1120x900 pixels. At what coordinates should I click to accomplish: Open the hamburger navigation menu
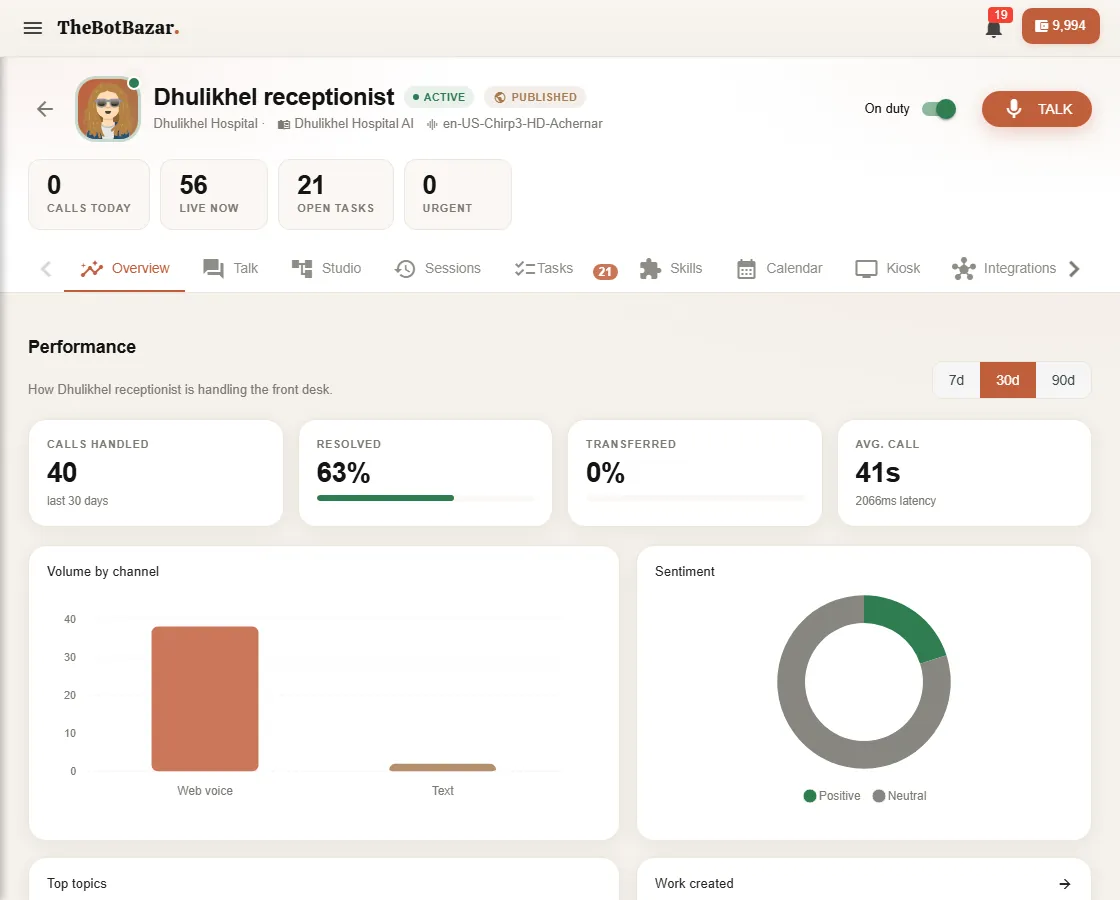pyautogui.click(x=33, y=28)
